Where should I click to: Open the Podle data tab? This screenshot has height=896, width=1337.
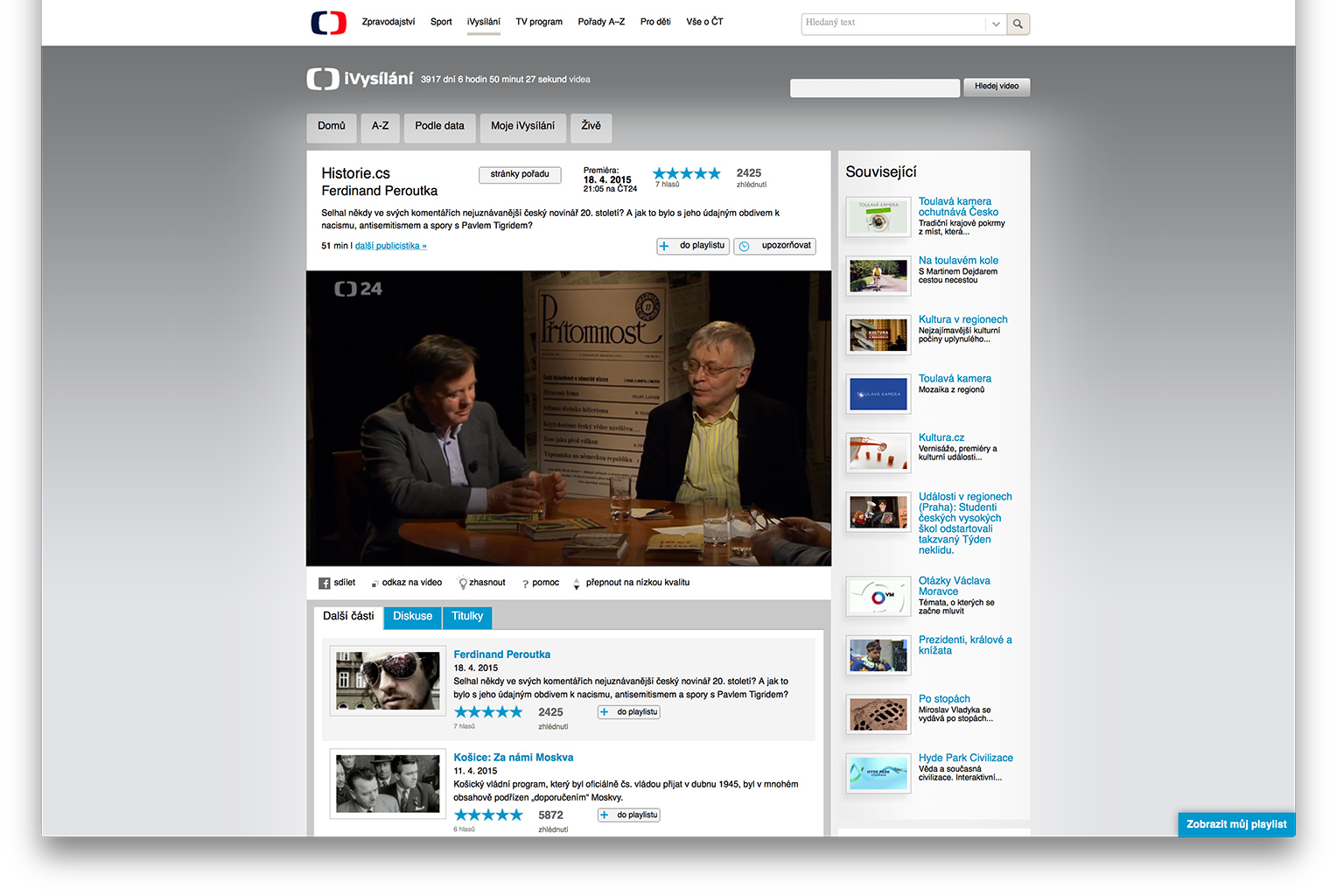tap(439, 127)
